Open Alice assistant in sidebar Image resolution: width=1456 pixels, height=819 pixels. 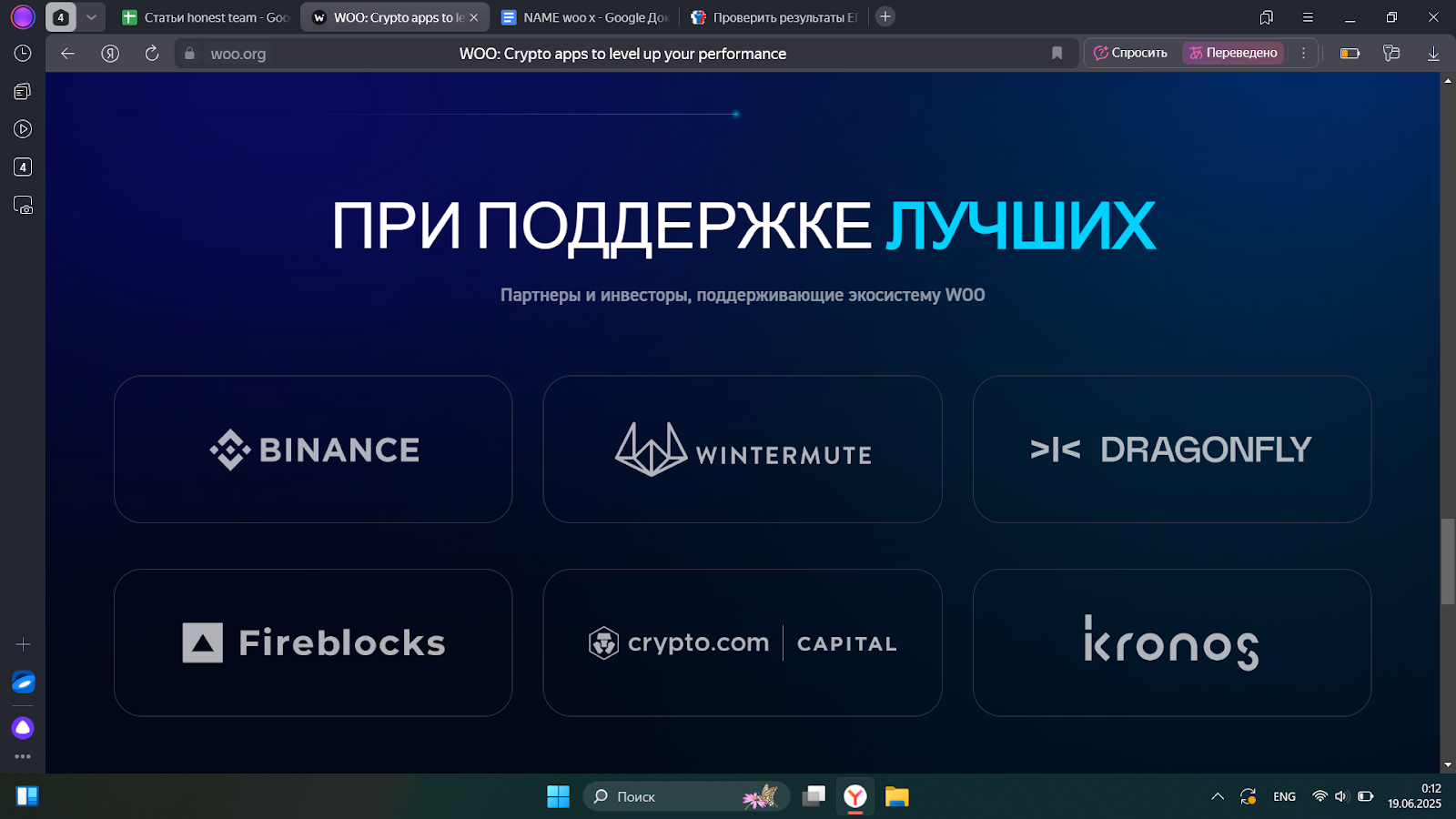pyautogui.click(x=23, y=728)
